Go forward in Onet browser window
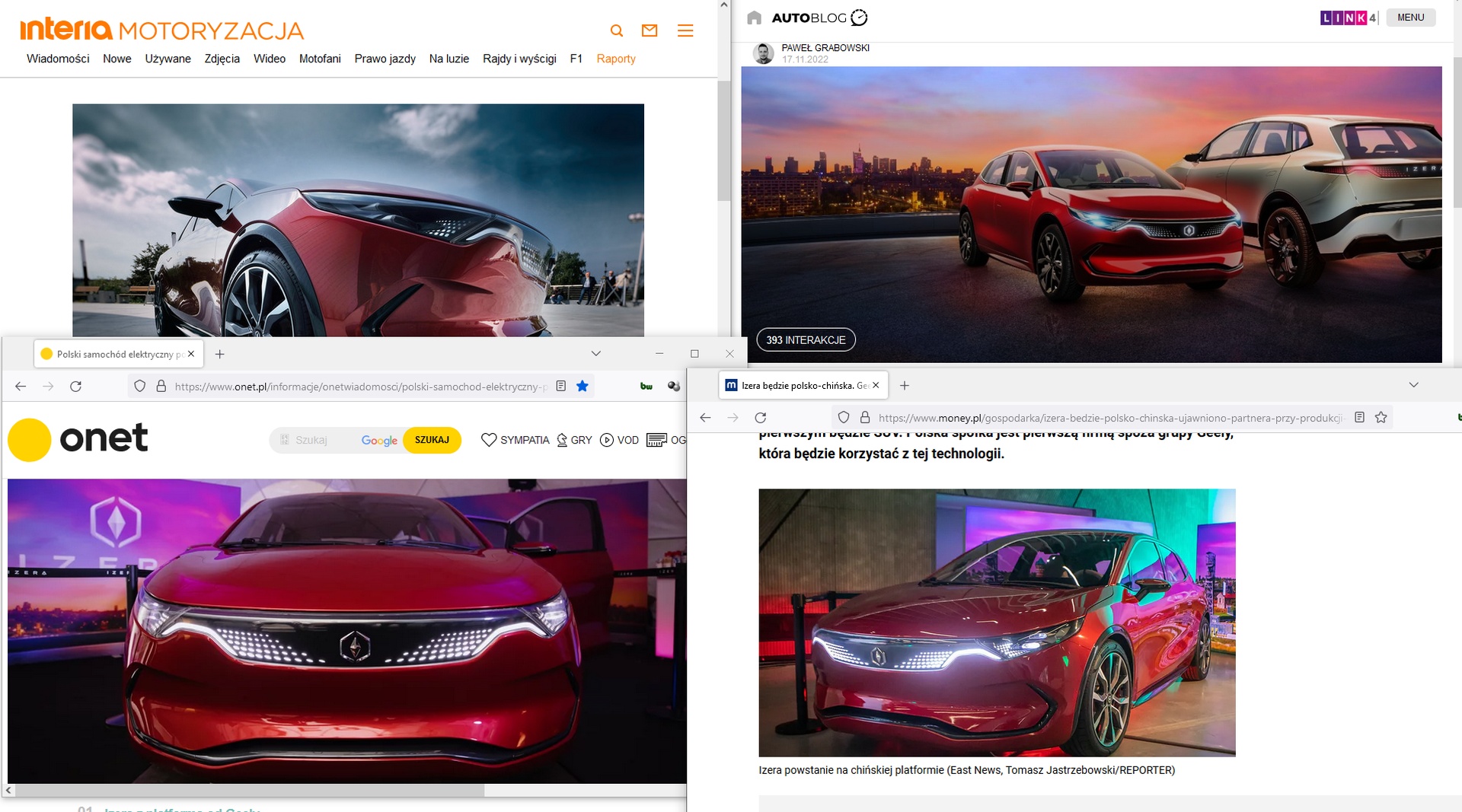 pyautogui.click(x=48, y=387)
